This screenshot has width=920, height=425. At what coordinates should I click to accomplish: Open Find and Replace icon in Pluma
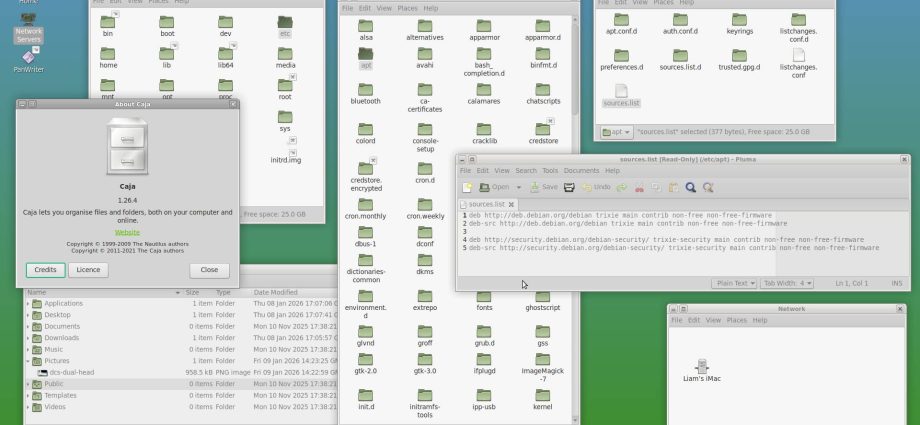tap(708, 187)
